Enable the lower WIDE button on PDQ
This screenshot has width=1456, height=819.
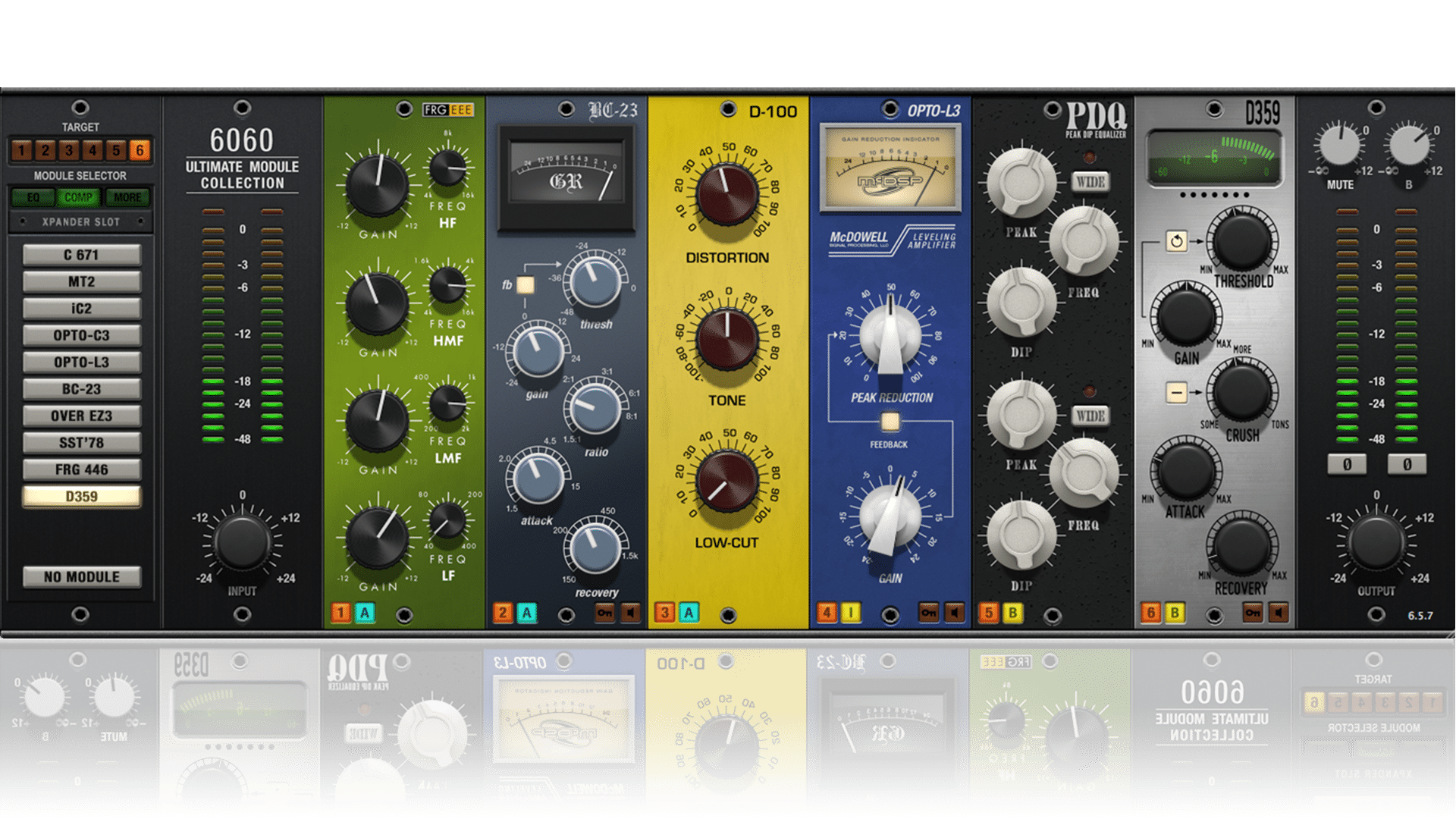pos(1090,416)
